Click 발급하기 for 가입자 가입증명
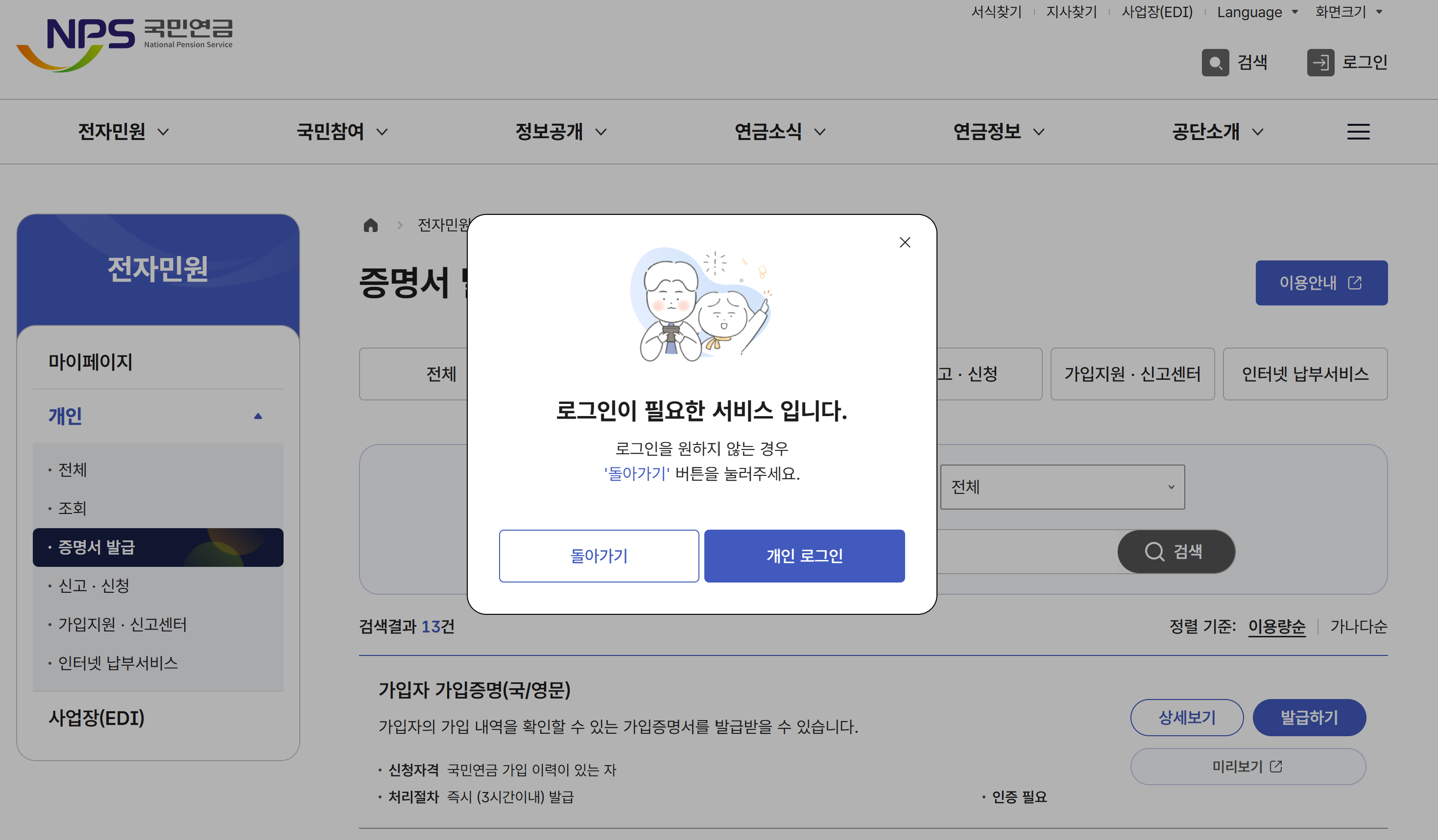1438x840 pixels. click(x=1309, y=718)
